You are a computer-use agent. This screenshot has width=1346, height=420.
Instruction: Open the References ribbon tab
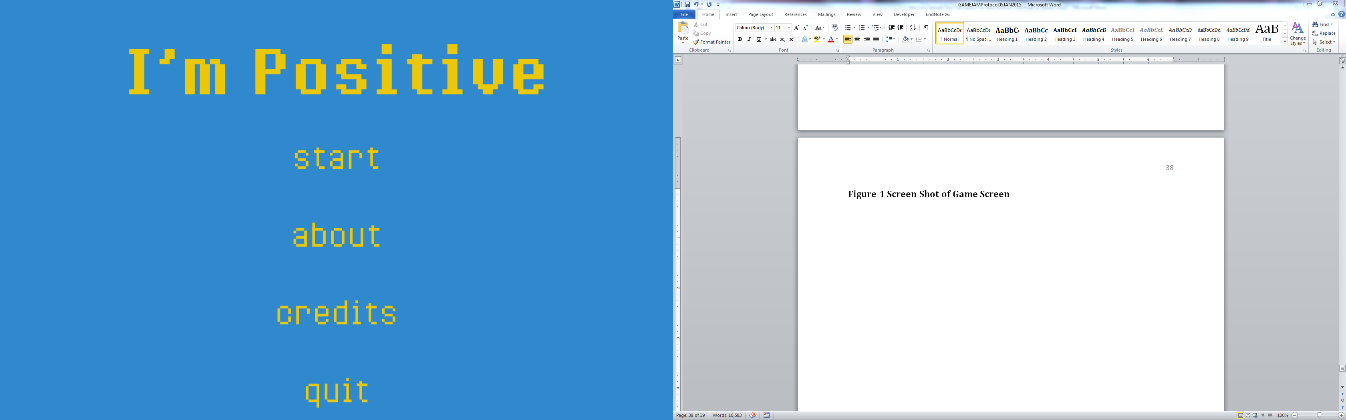[x=796, y=15]
